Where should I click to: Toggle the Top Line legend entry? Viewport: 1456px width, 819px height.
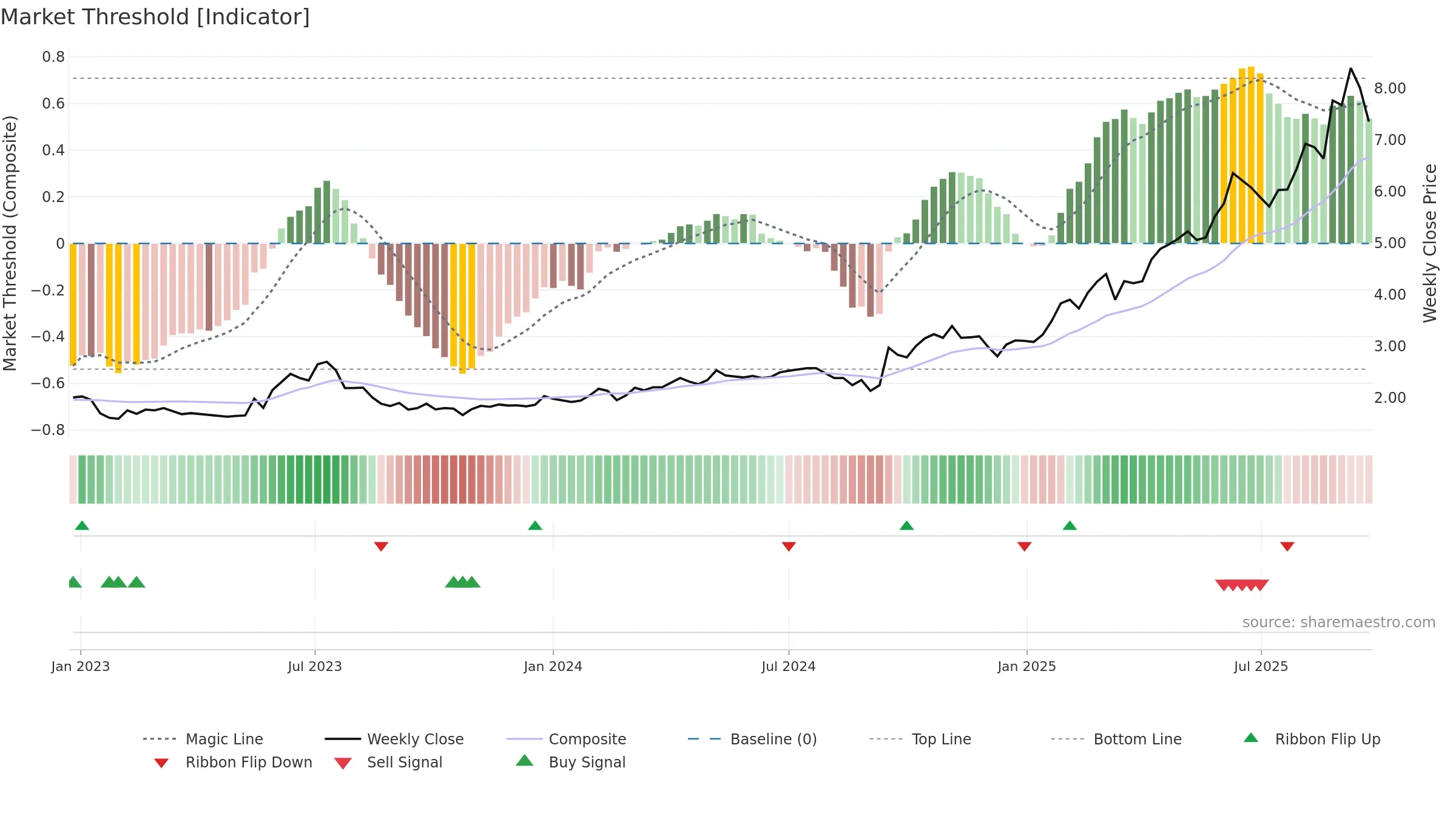click(920, 739)
